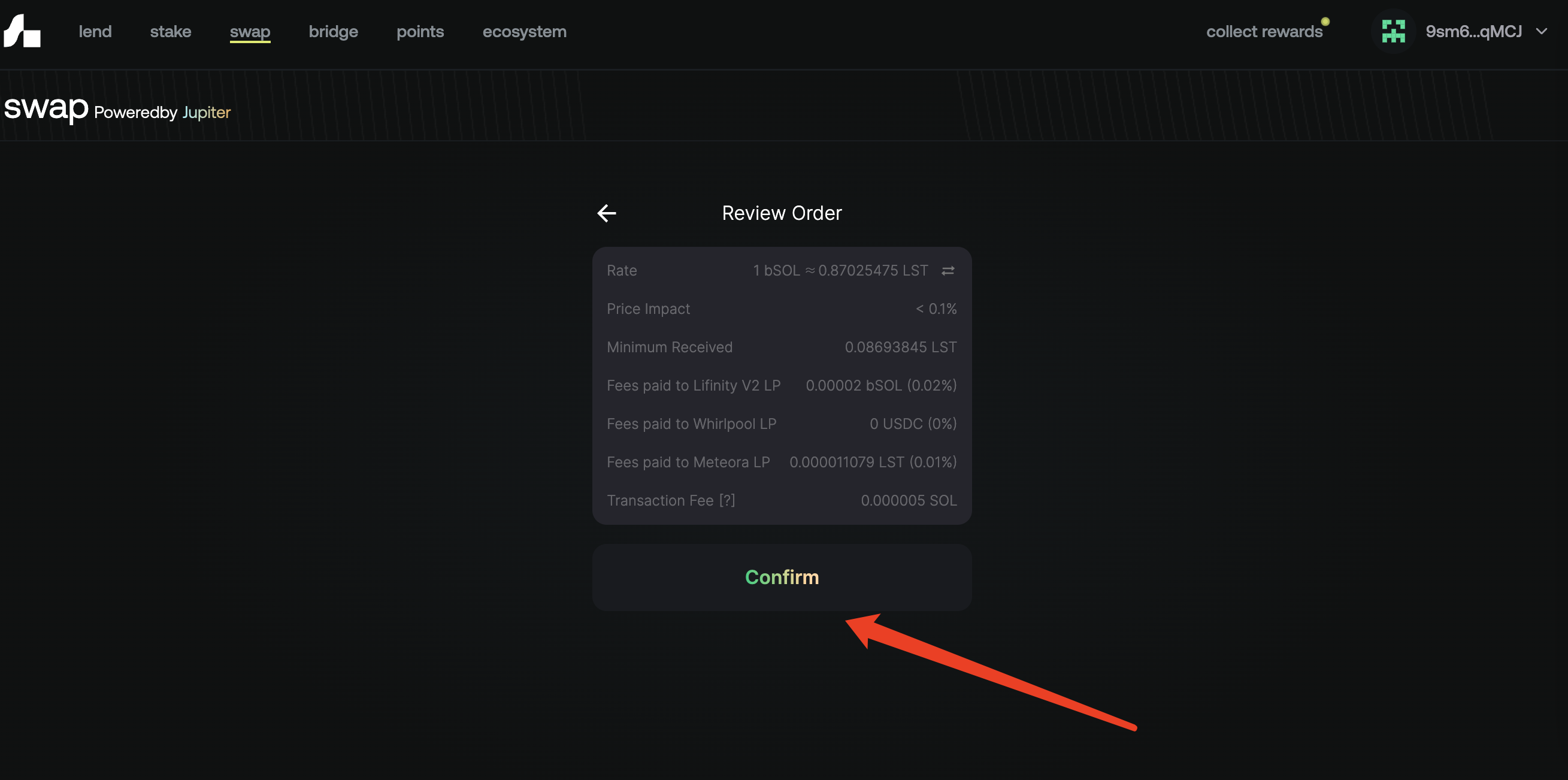Go to the stake page
Screen dimensions: 1568x780
(x=171, y=32)
